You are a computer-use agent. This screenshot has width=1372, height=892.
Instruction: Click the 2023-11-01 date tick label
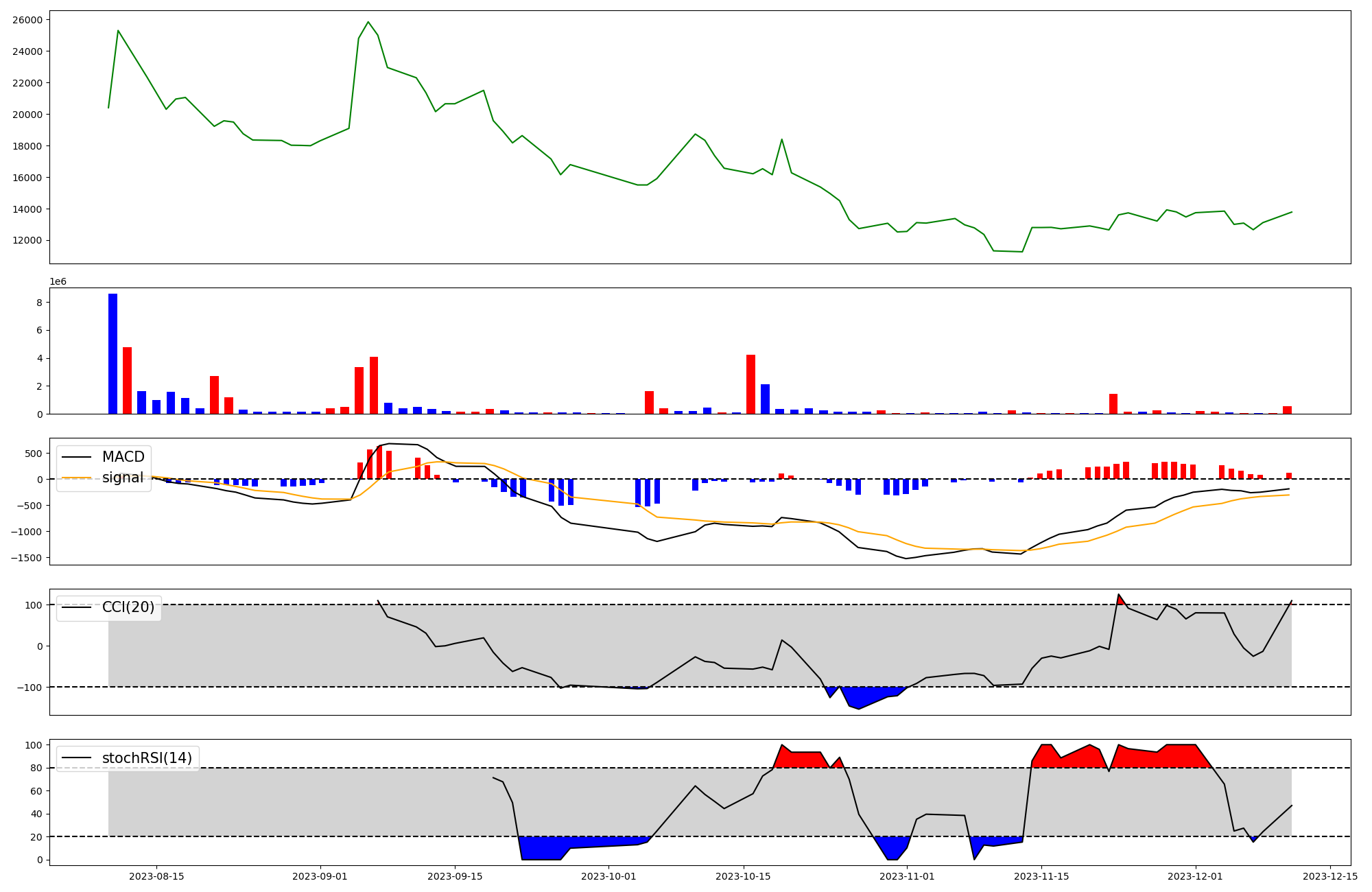click(907, 876)
